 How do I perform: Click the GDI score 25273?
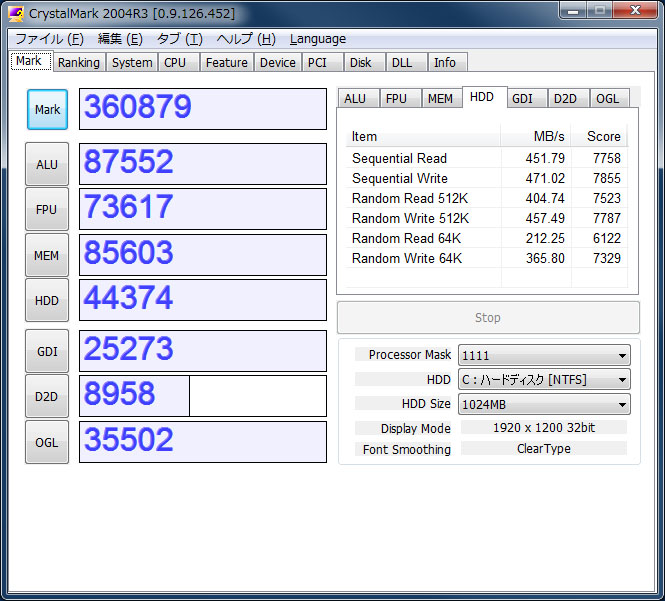(203, 351)
